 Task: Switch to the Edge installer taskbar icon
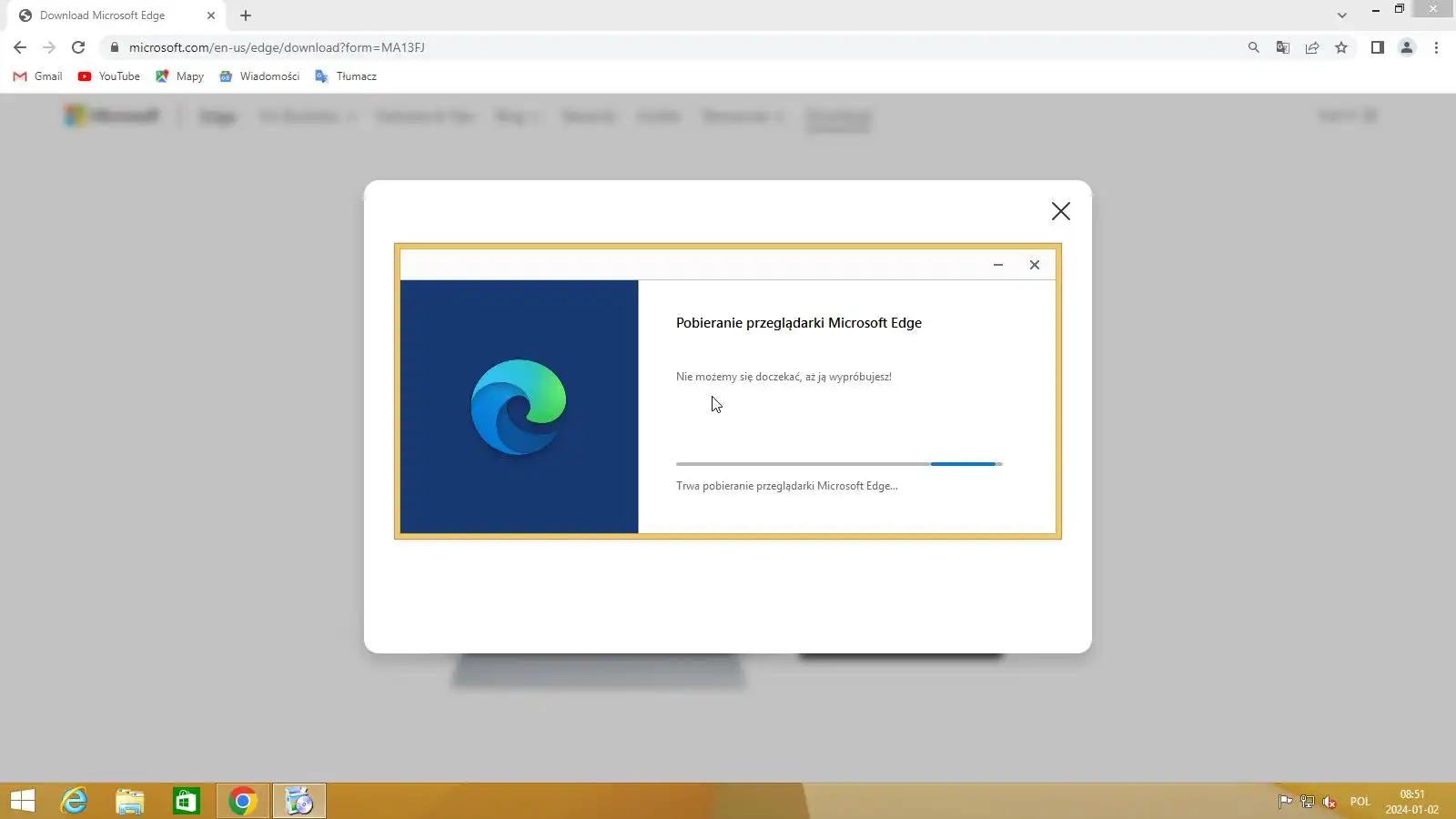click(x=299, y=802)
